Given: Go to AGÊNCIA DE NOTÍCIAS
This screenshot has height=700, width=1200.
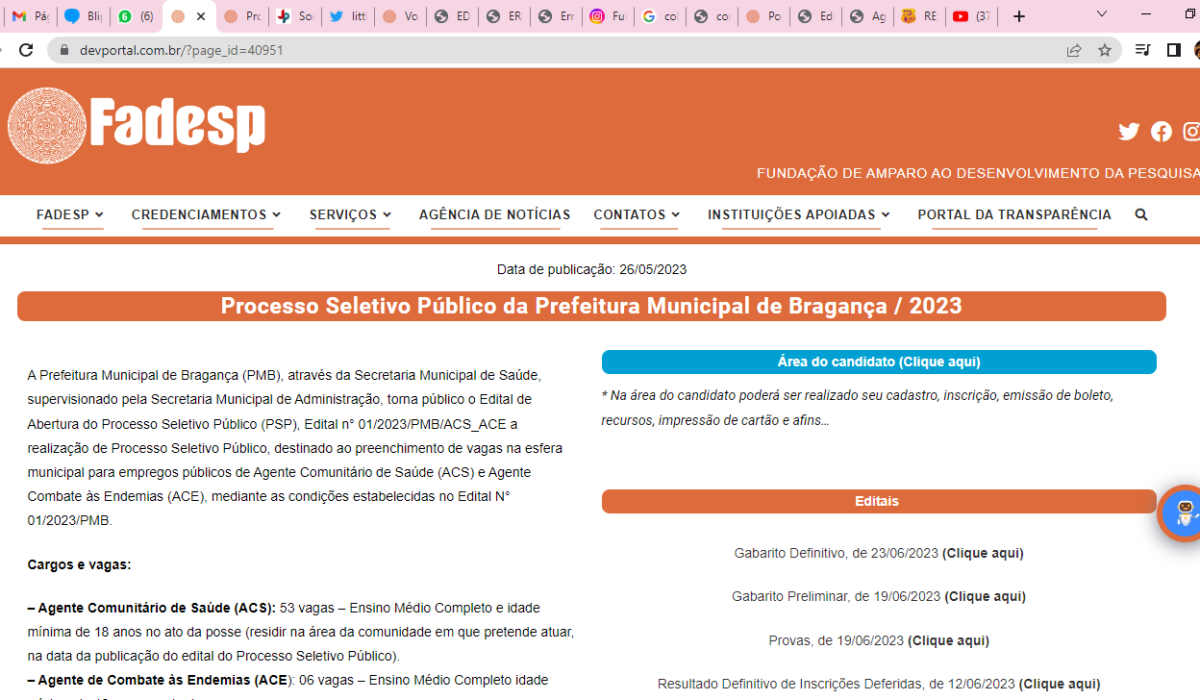Looking at the screenshot, I should click(x=494, y=215).
